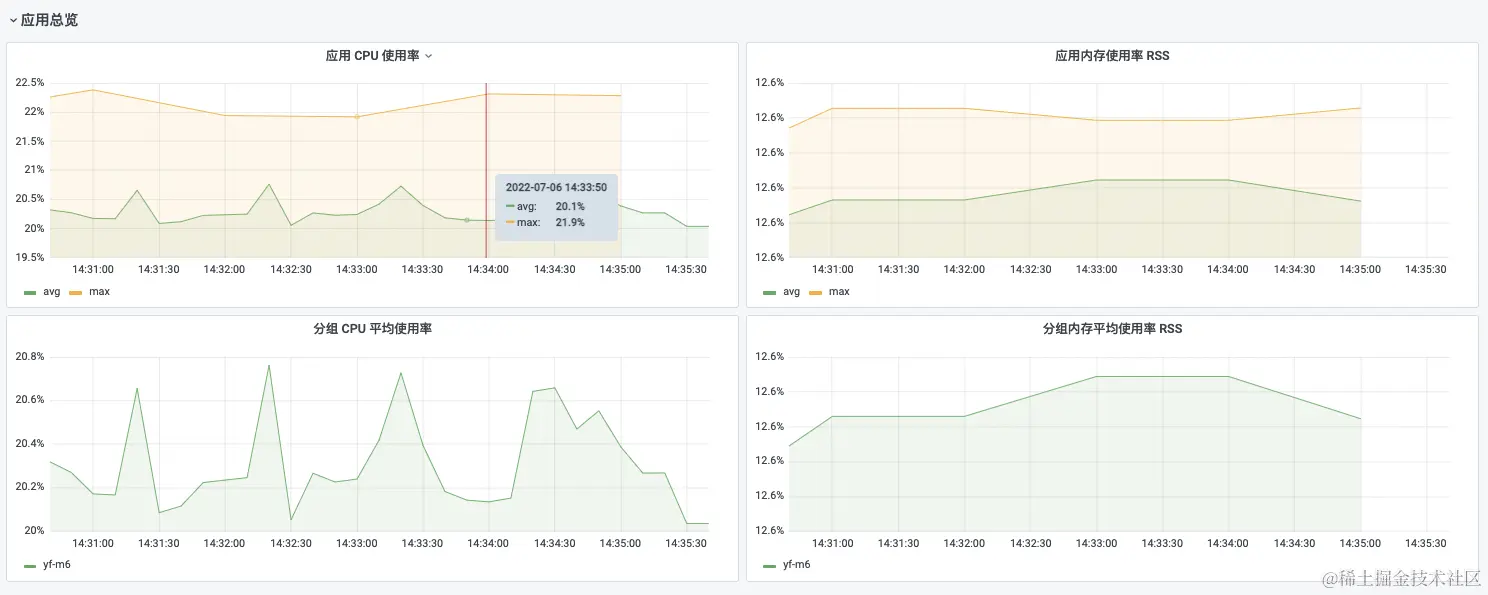The width and height of the screenshot is (1488, 595).
Task: Click 14:31:00 x-axis label in 应用 CPU chart
Action: [91, 269]
